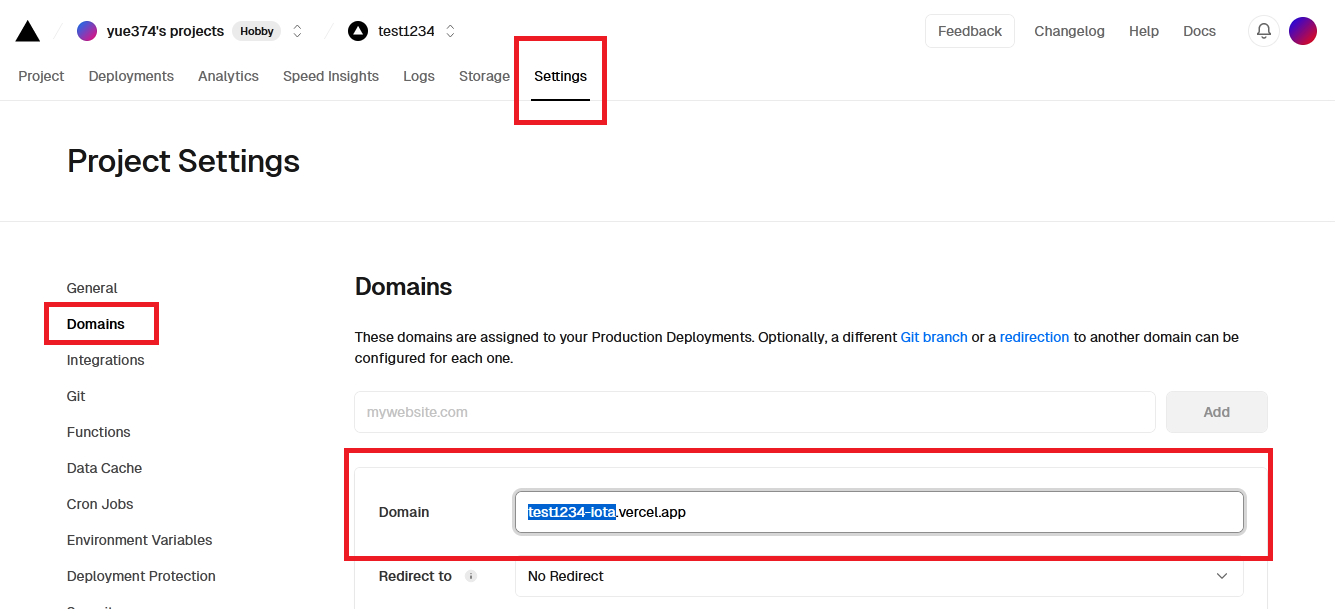1335x609 pixels.
Task: Open the notifications bell
Action: click(1264, 31)
